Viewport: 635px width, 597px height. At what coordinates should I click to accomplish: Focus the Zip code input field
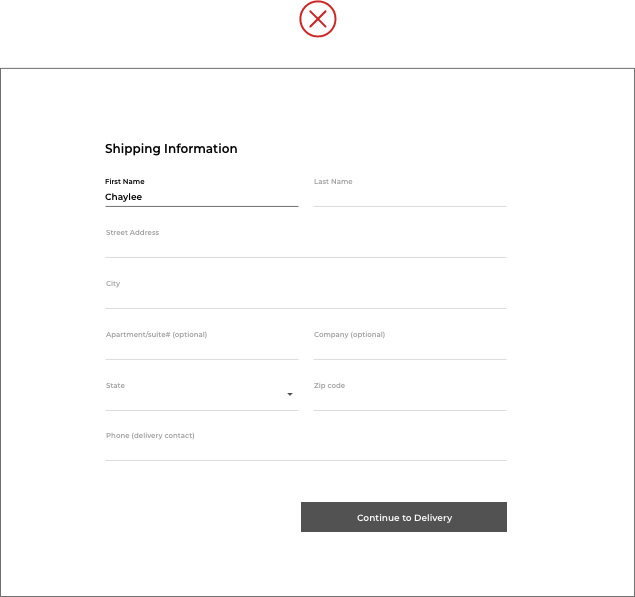click(410, 396)
